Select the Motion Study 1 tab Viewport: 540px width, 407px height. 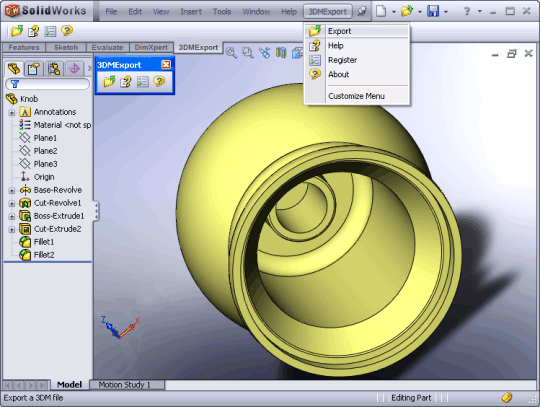click(125, 385)
